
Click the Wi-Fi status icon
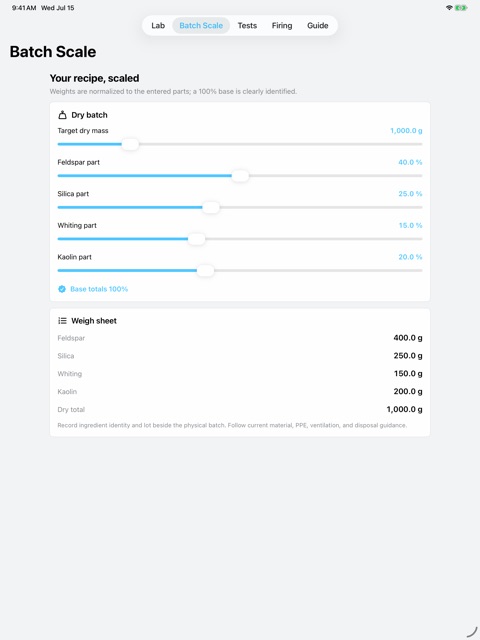(449, 8)
